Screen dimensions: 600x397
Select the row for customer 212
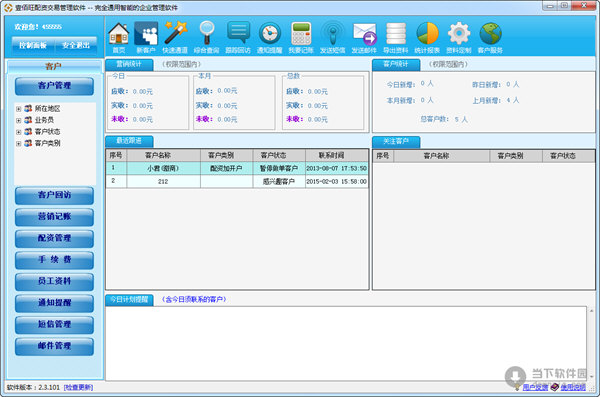(237, 181)
